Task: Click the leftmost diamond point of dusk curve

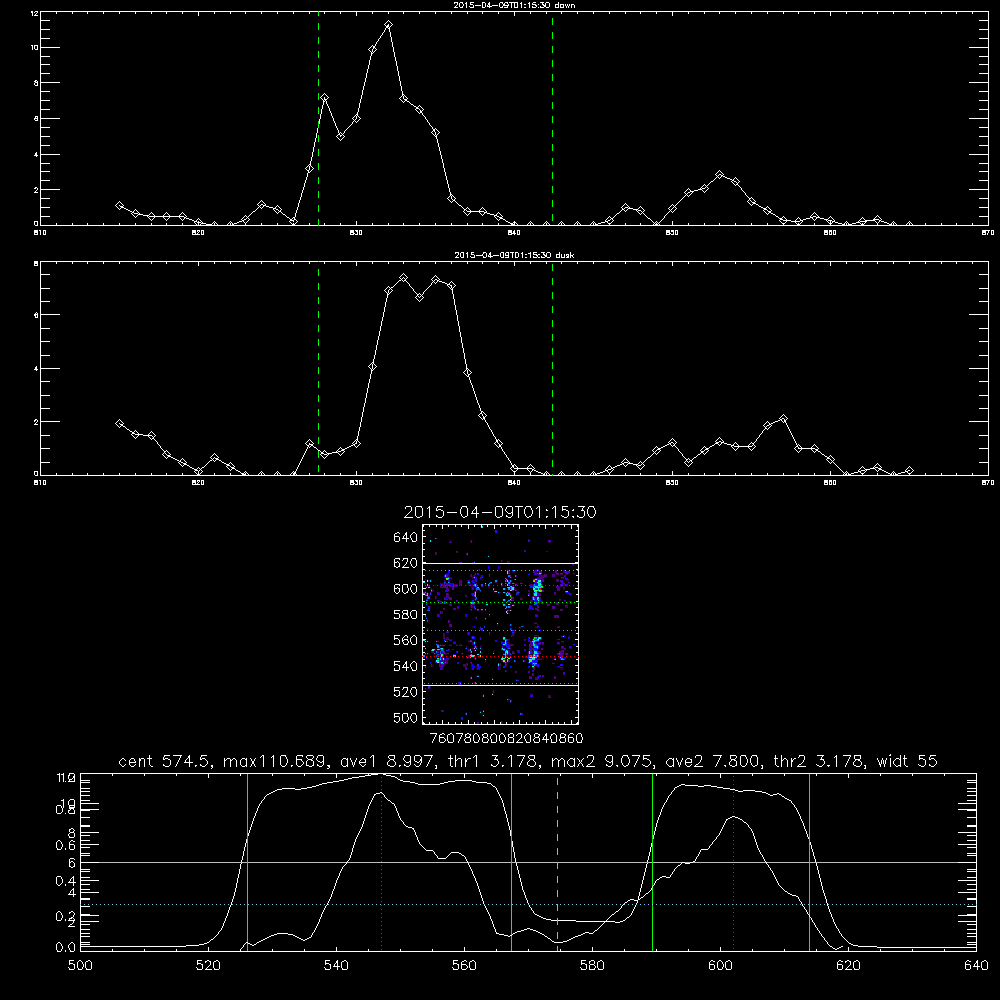Action: pos(119,423)
